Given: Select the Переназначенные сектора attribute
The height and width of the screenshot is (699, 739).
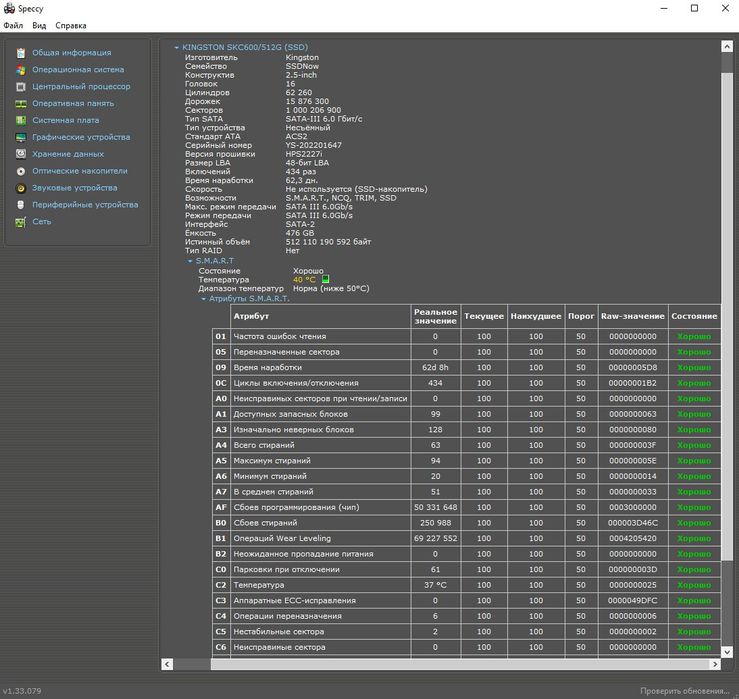Looking at the screenshot, I should [x=286, y=352].
